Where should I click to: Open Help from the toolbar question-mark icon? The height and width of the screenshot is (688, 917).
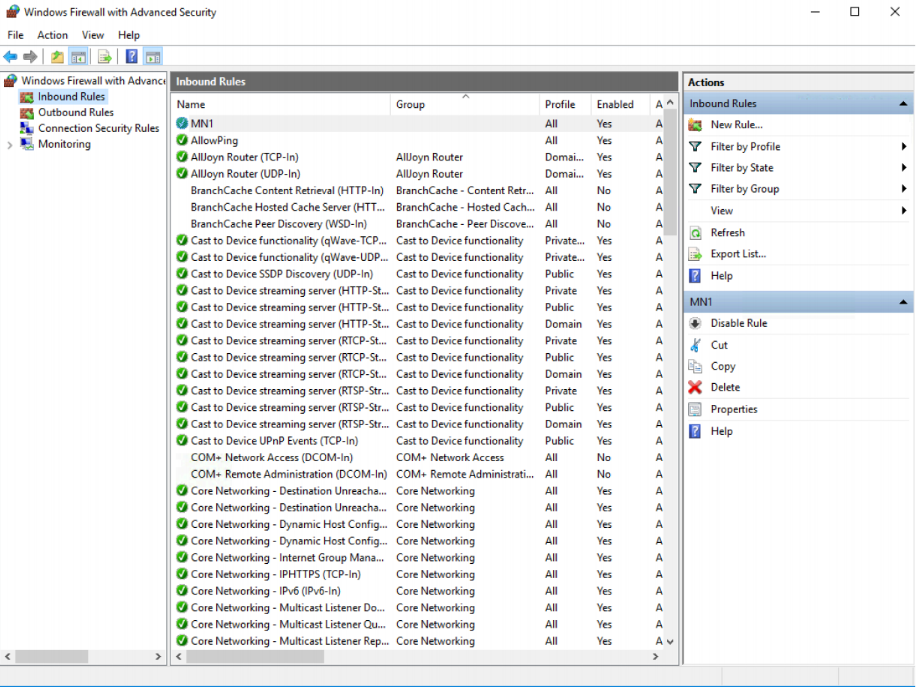[132, 57]
